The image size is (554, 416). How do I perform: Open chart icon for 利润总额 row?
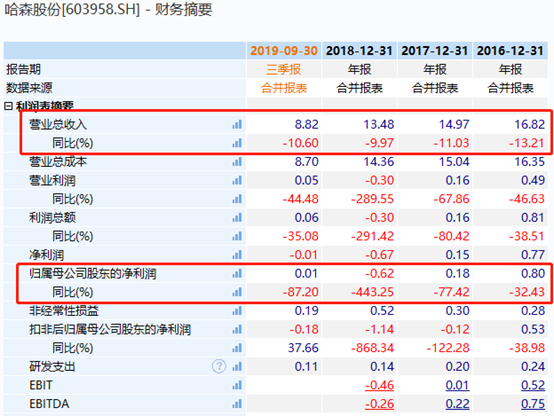click(237, 218)
